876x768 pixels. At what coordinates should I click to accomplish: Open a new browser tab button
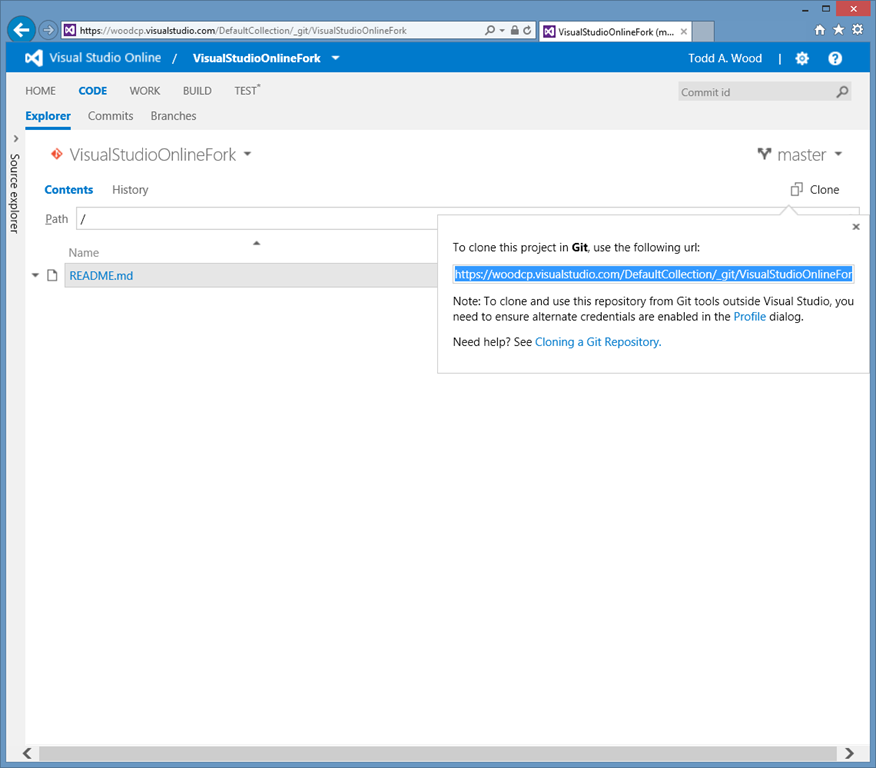click(x=703, y=31)
